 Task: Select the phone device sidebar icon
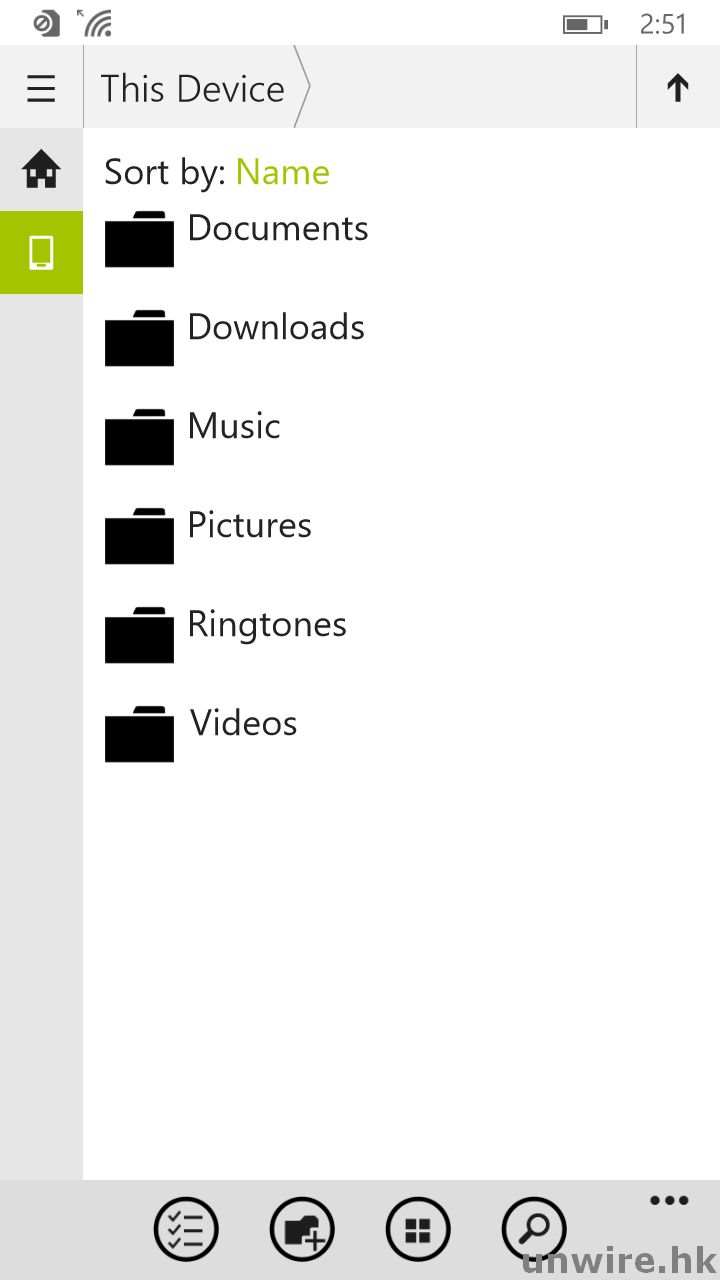41,252
